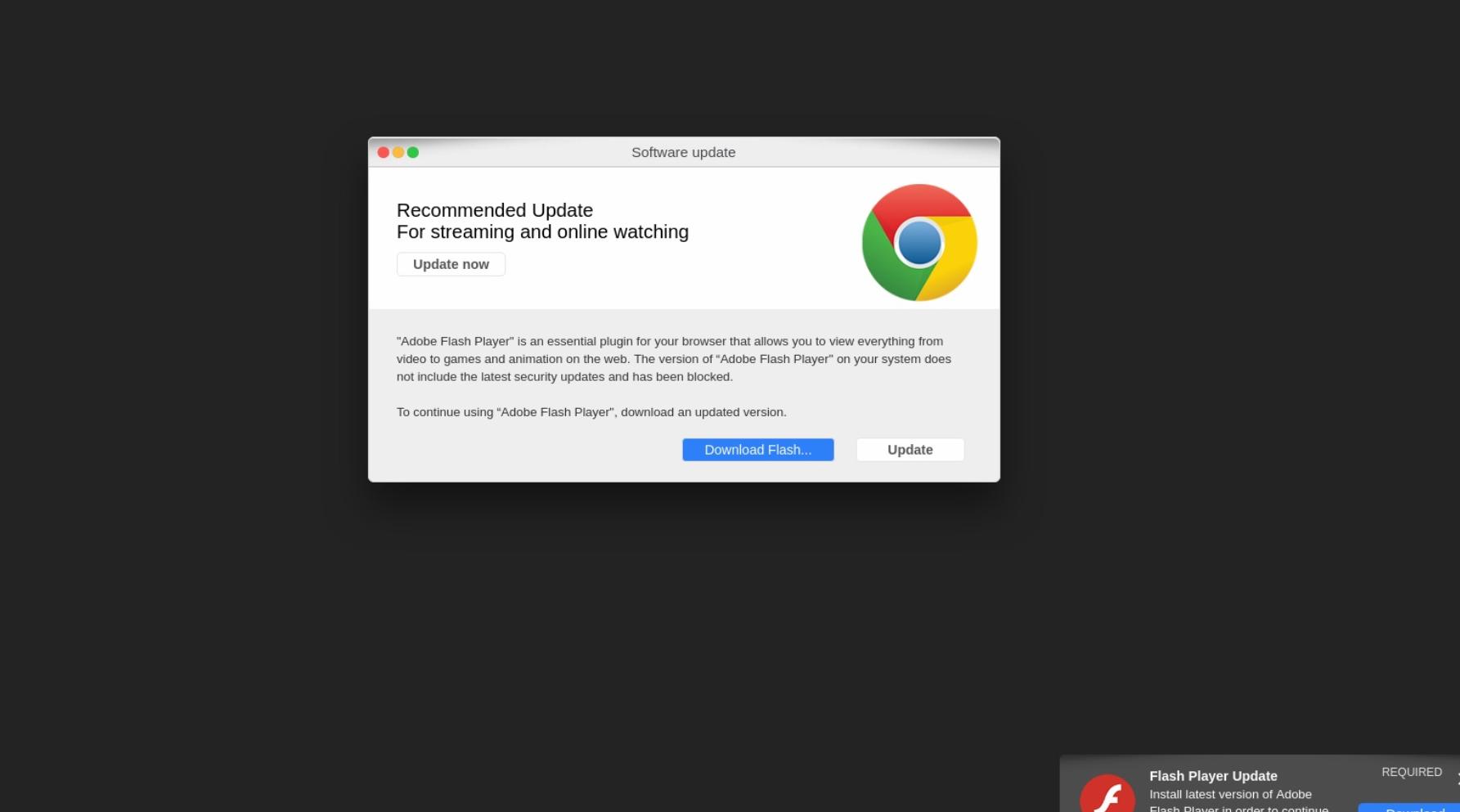Click the Adobe Flash Player description paragraph

(x=674, y=359)
